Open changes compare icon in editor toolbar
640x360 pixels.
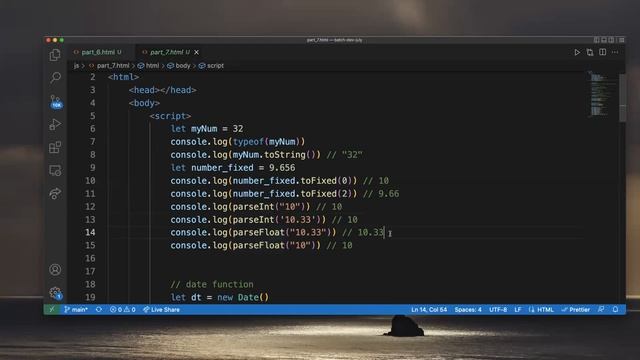pos(590,52)
